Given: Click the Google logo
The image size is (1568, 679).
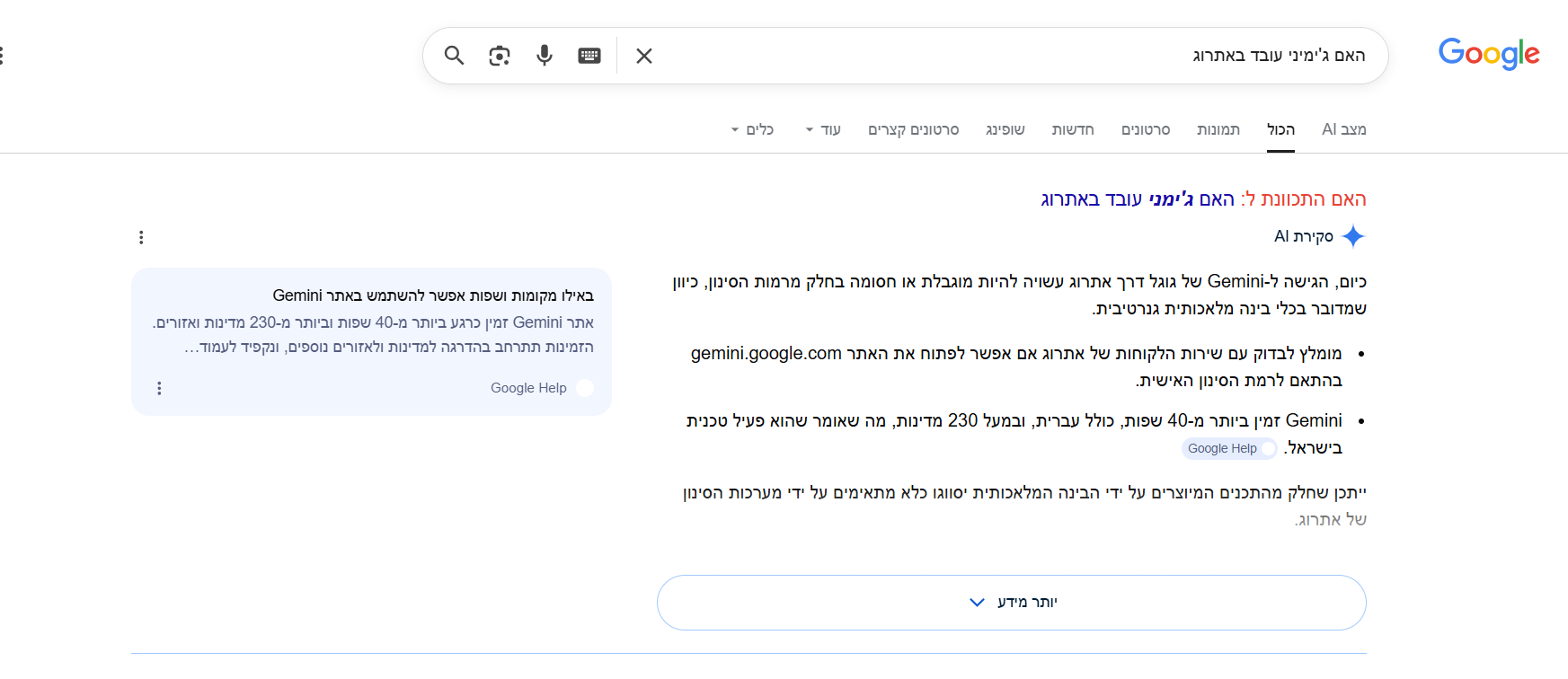Looking at the screenshot, I should 1488,54.
